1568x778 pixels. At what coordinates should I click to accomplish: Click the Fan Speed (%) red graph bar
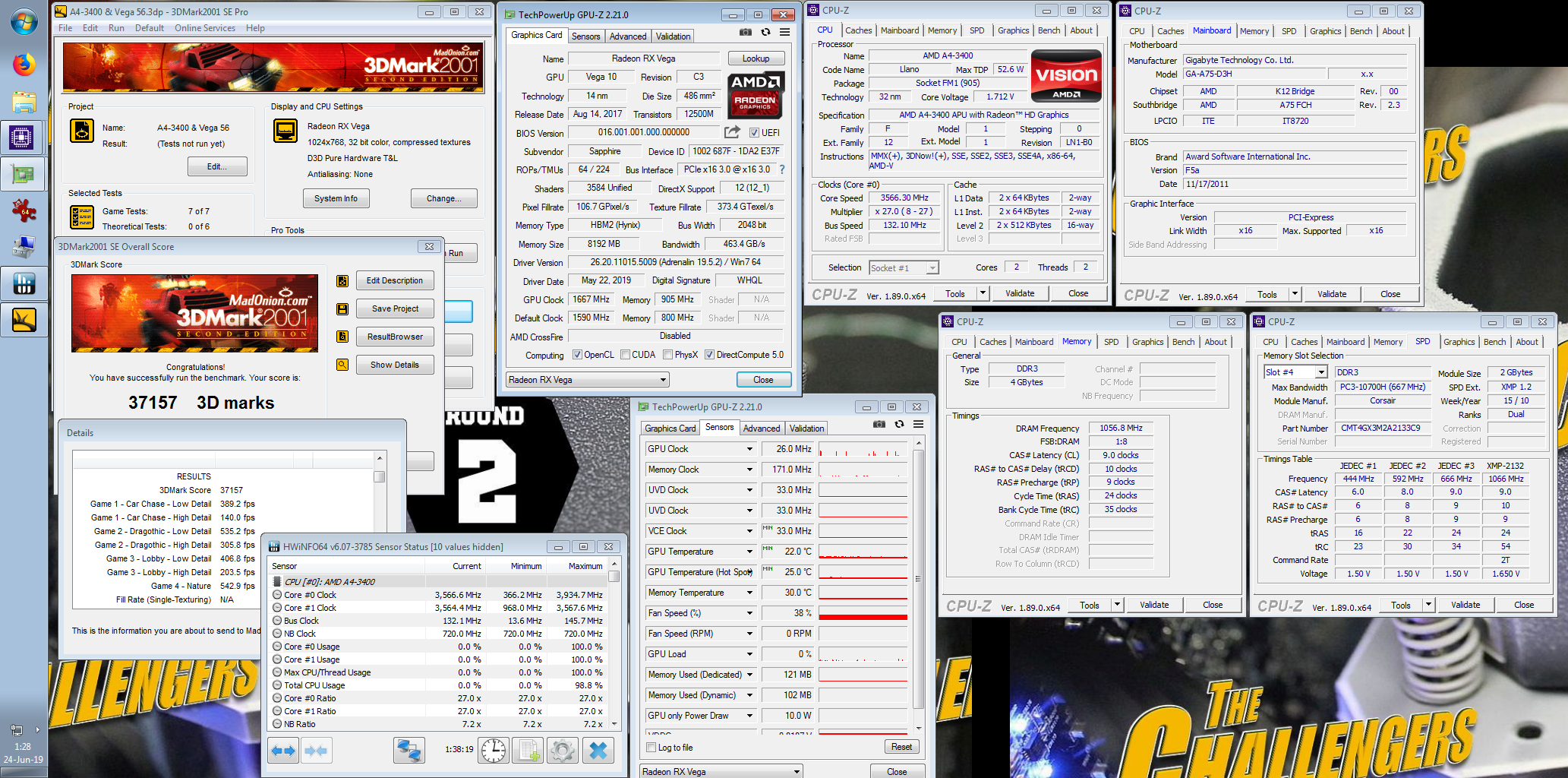pyautogui.click(x=863, y=617)
